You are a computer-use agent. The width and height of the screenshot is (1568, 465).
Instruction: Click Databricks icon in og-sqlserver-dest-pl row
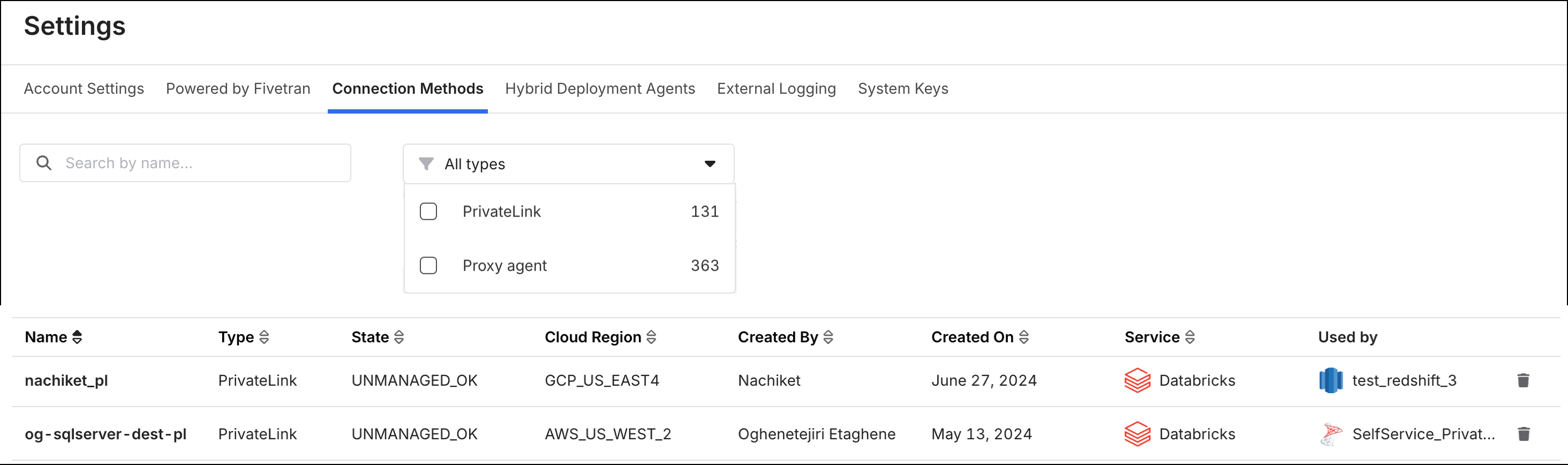tap(1137, 434)
